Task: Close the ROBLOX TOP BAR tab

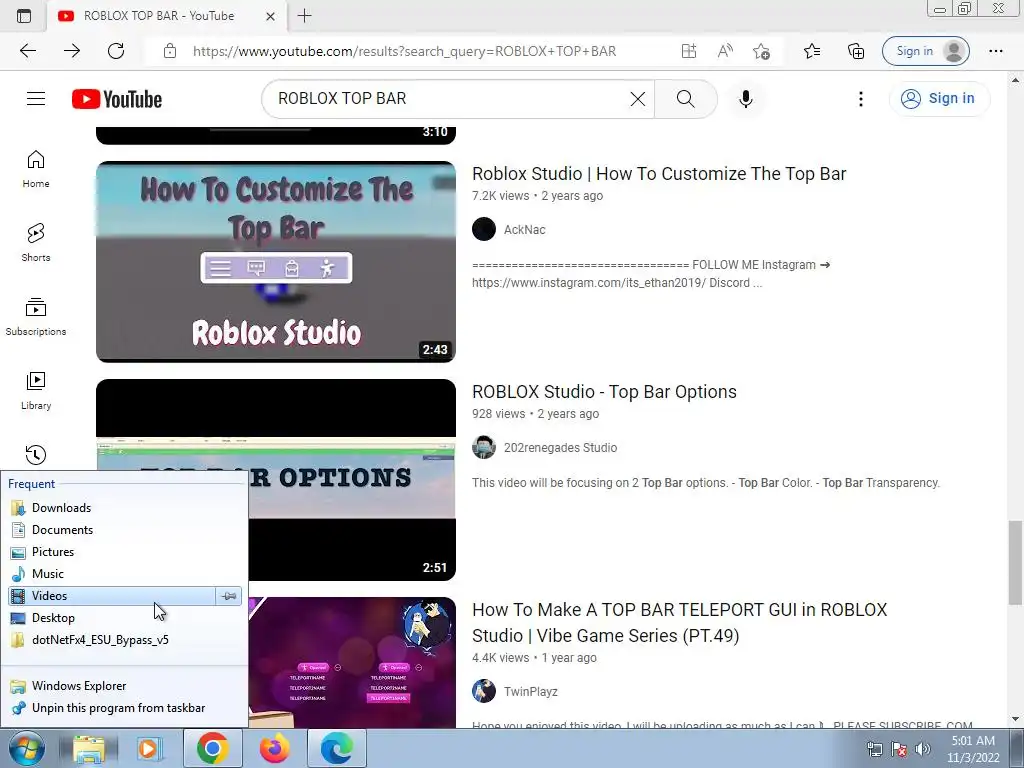Action: 270,16
